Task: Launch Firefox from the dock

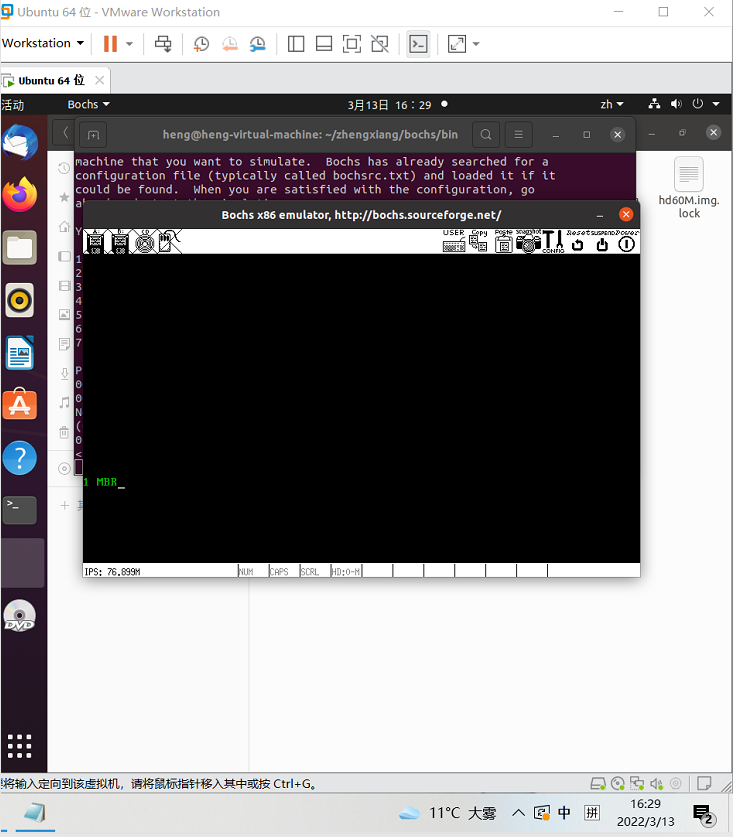Action: (x=20, y=195)
